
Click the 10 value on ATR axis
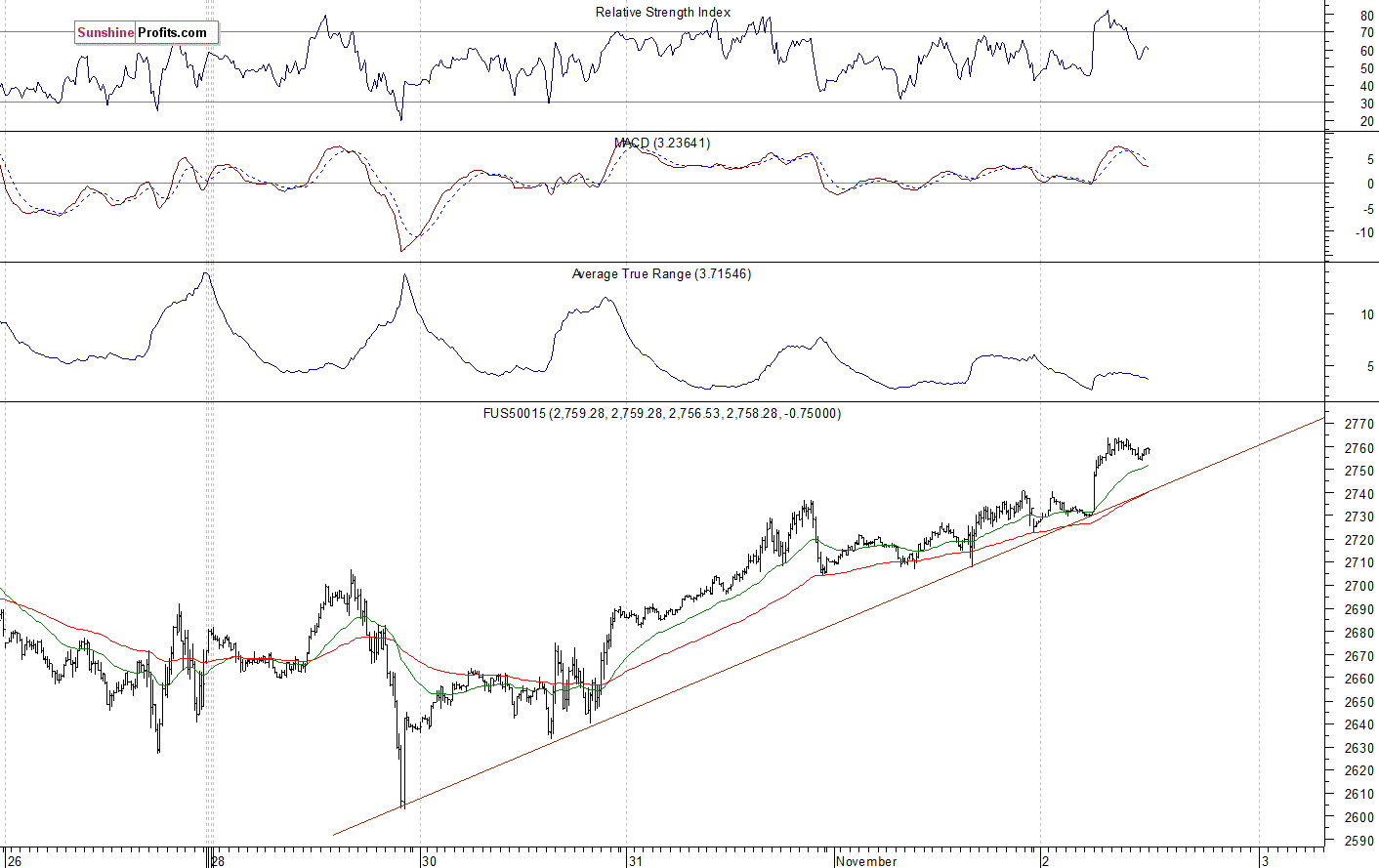pos(1366,315)
